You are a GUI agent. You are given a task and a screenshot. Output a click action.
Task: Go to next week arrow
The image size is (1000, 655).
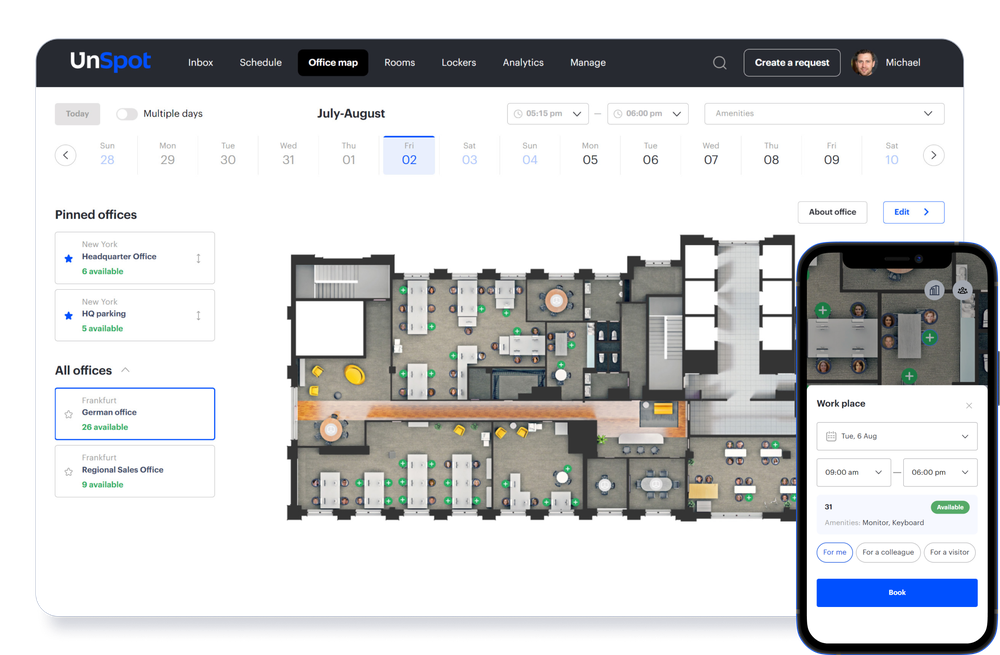pos(934,155)
